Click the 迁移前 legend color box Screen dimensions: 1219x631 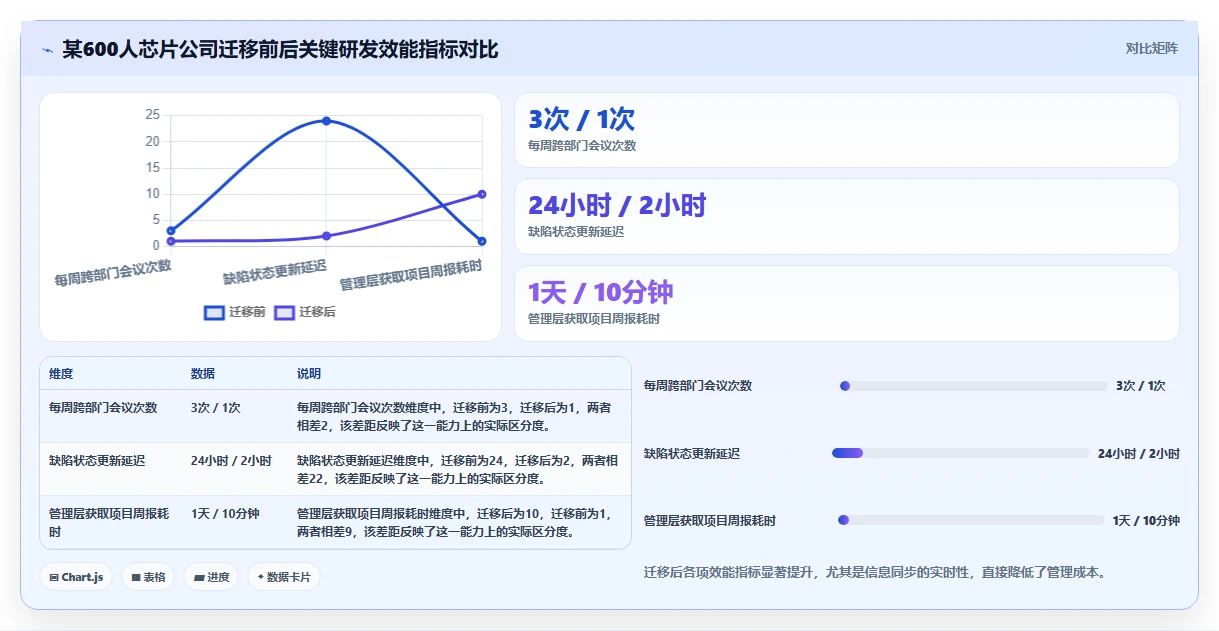214,312
